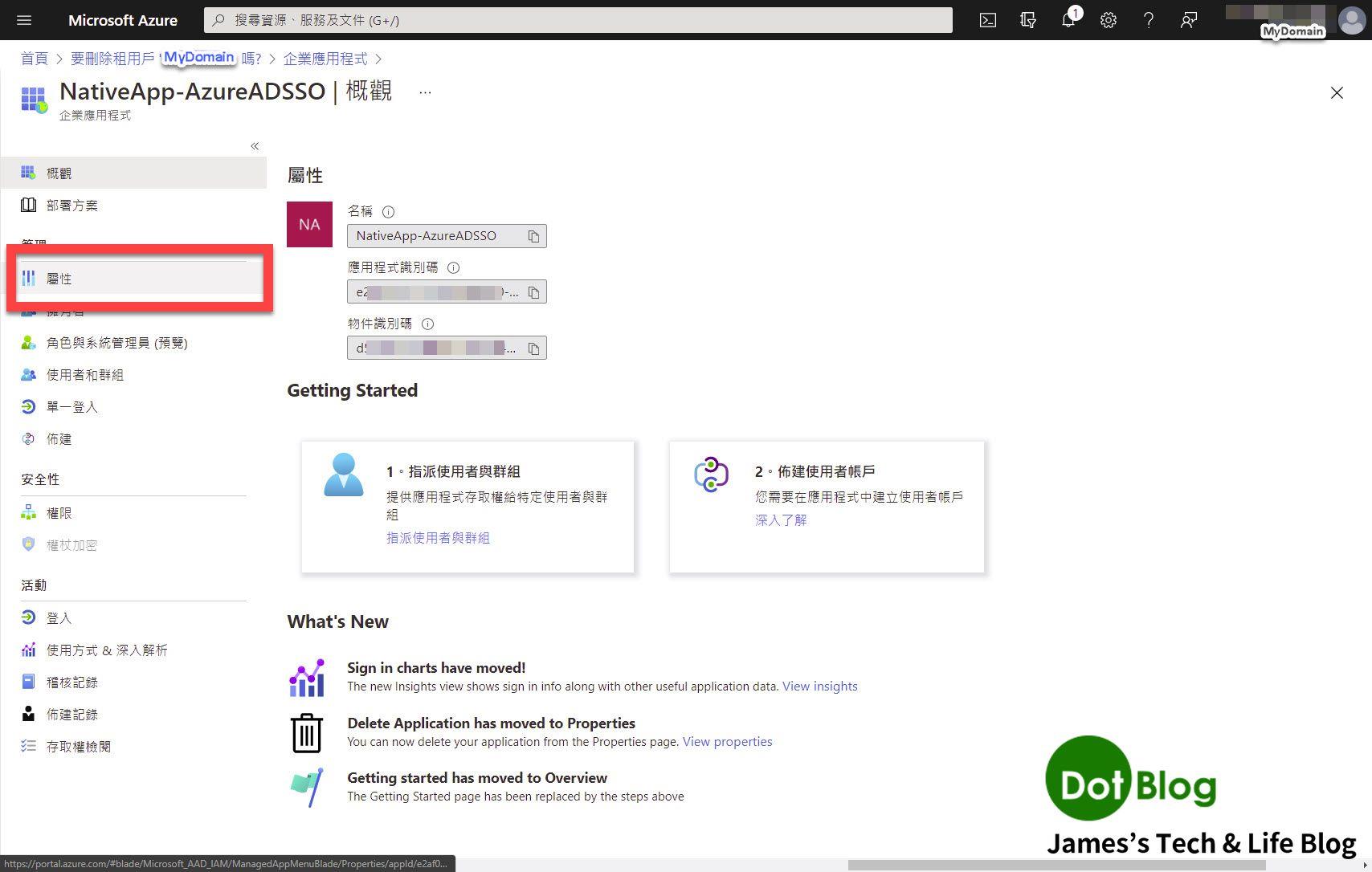Image resolution: width=1372 pixels, height=872 pixels.
Task: Click the horizontal scrollbar at bottom
Action: [x=1057, y=865]
